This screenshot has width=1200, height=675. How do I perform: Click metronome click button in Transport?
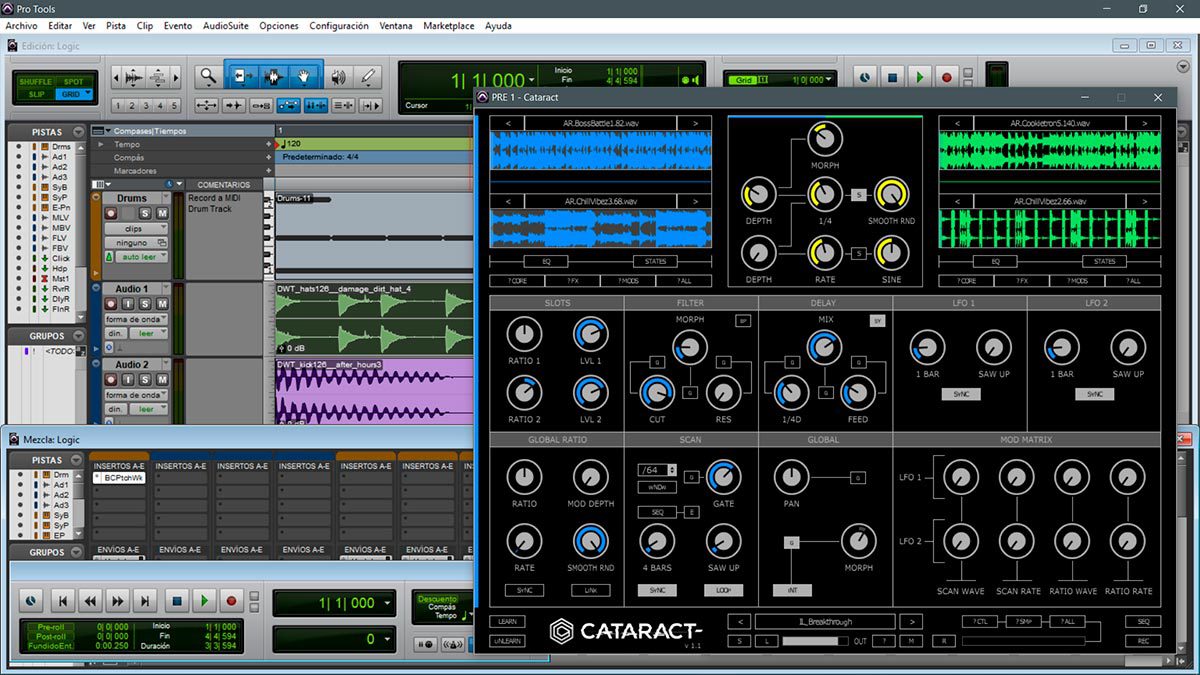click(453, 644)
